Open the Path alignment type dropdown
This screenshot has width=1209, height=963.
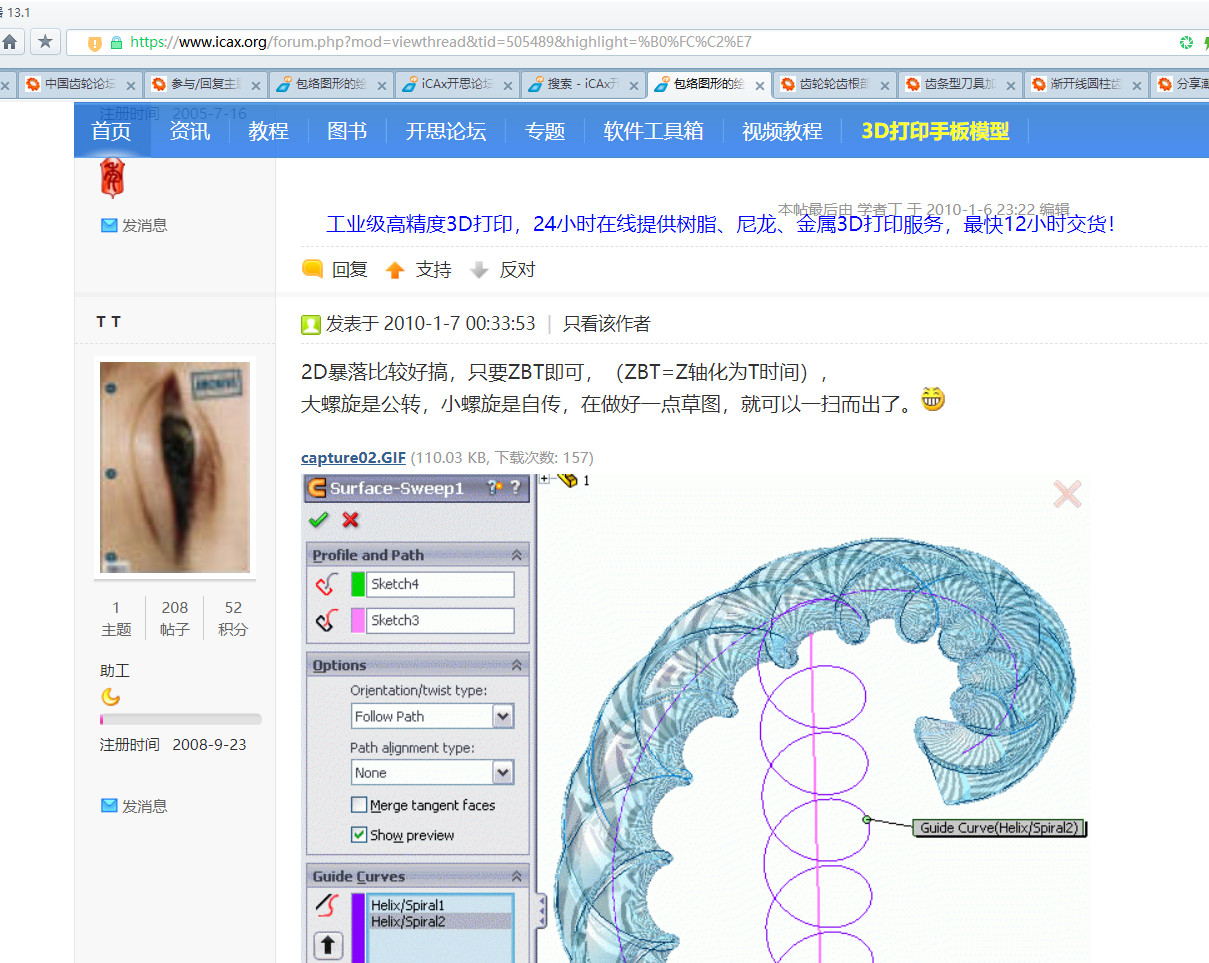coord(503,772)
